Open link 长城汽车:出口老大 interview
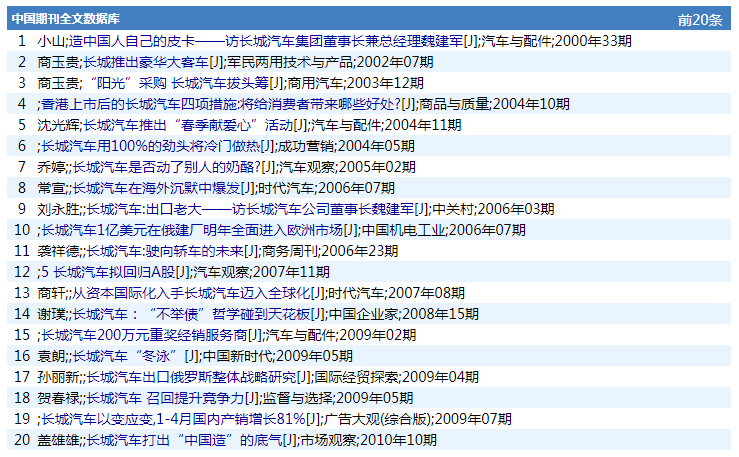Screen dimensions: 739x457 (x=250, y=209)
